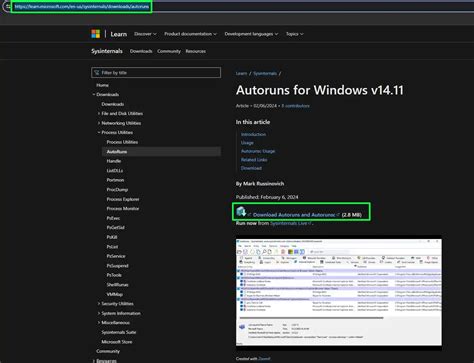
Task: Jump to Introduction section link
Action: (253, 134)
